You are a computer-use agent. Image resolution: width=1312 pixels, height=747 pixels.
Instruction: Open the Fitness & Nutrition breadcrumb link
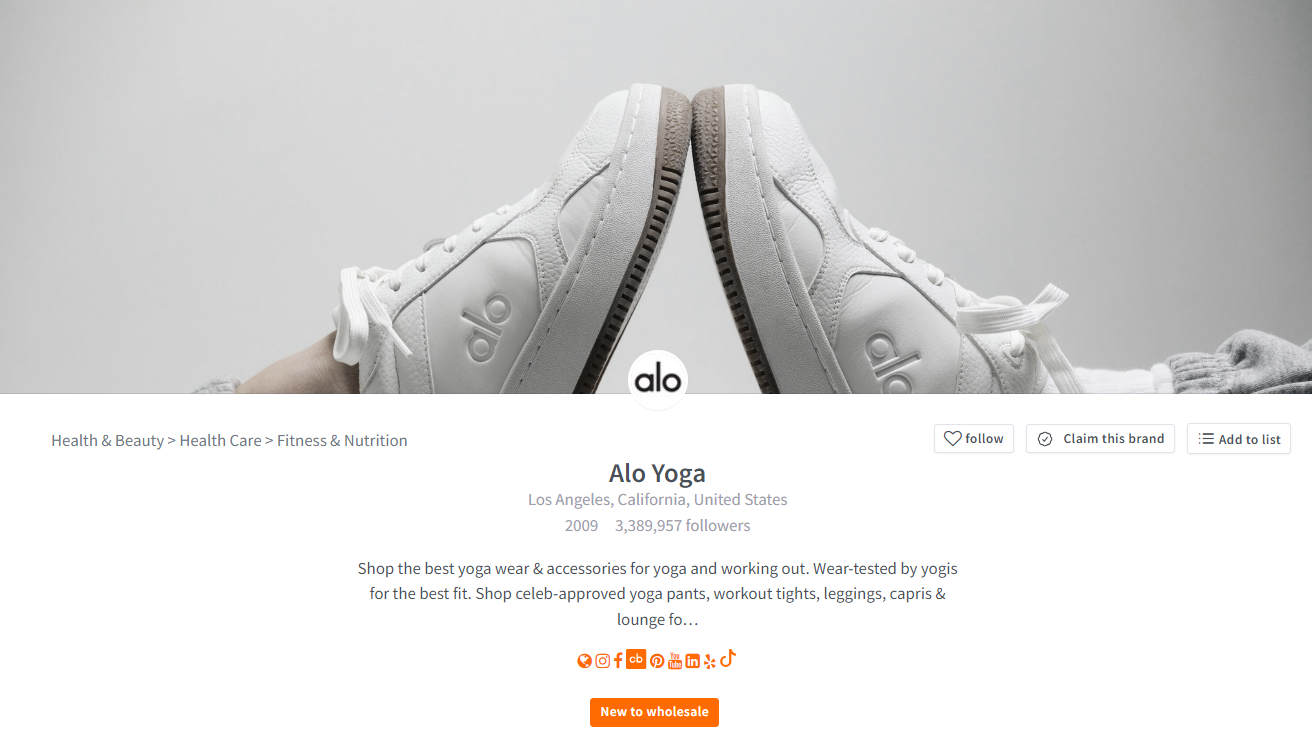(342, 441)
